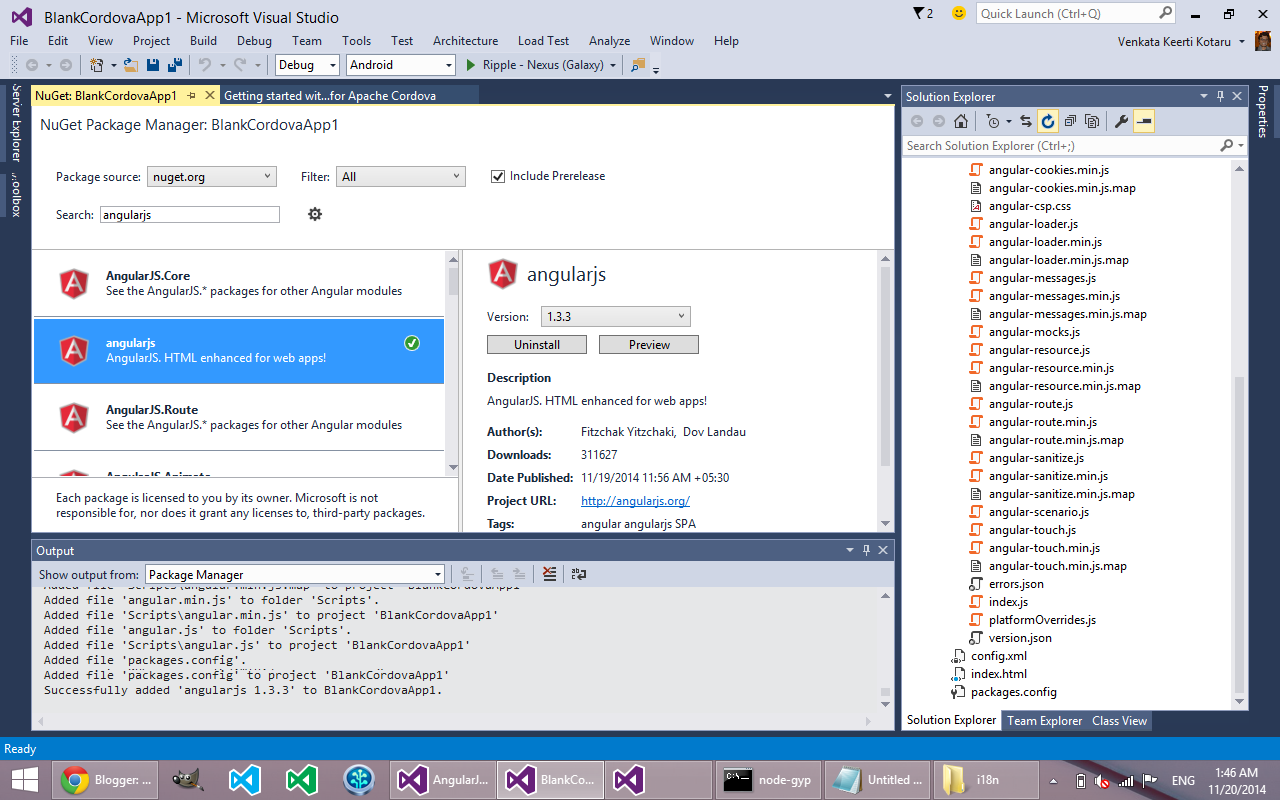This screenshot has height=800, width=1280.
Task: Select config.xml in Solution Explorer
Action: [998, 656]
